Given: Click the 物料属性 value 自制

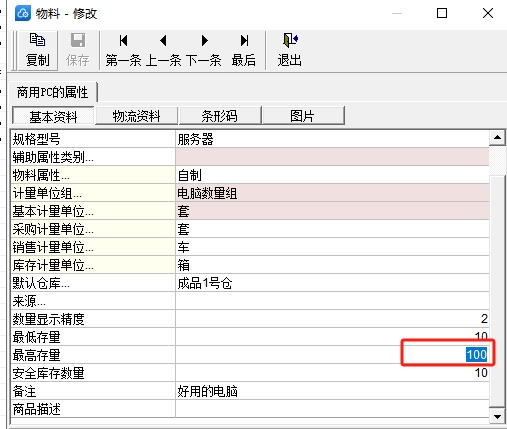Looking at the screenshot, I should (x=332, y=175).
